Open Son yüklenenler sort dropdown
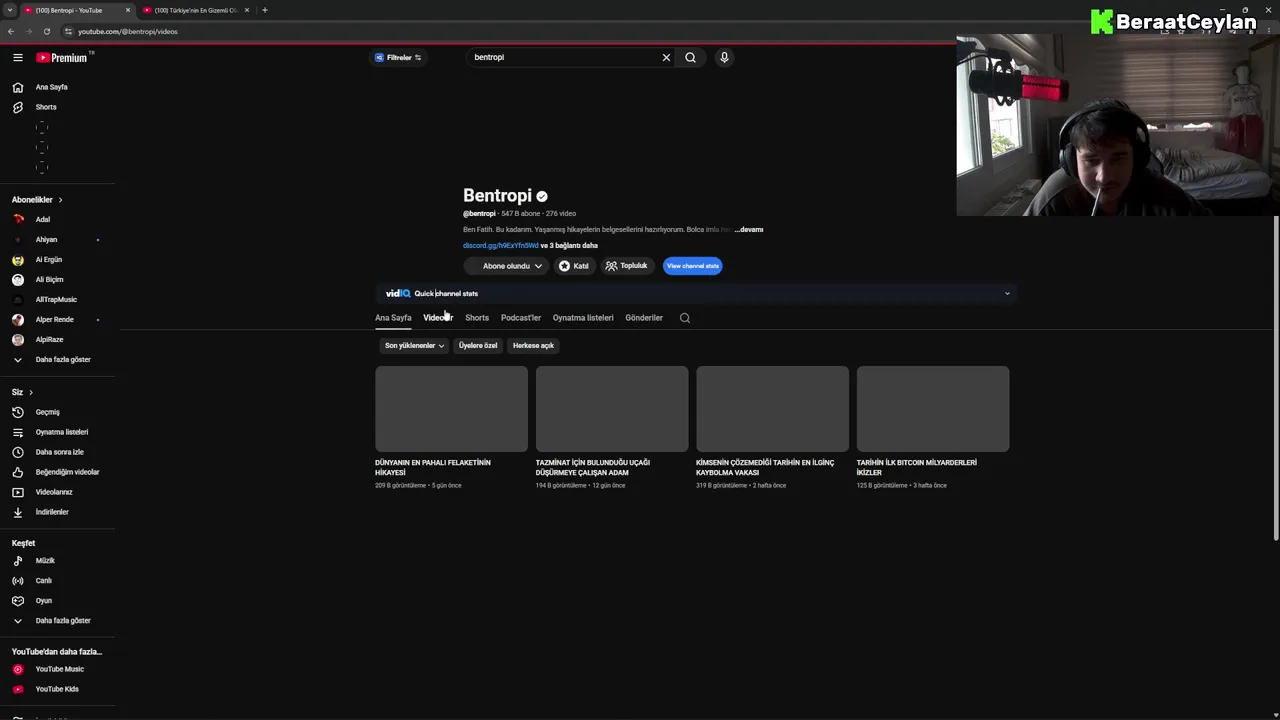The width and height of the screenshot is (1280, 720). point(414,346)
